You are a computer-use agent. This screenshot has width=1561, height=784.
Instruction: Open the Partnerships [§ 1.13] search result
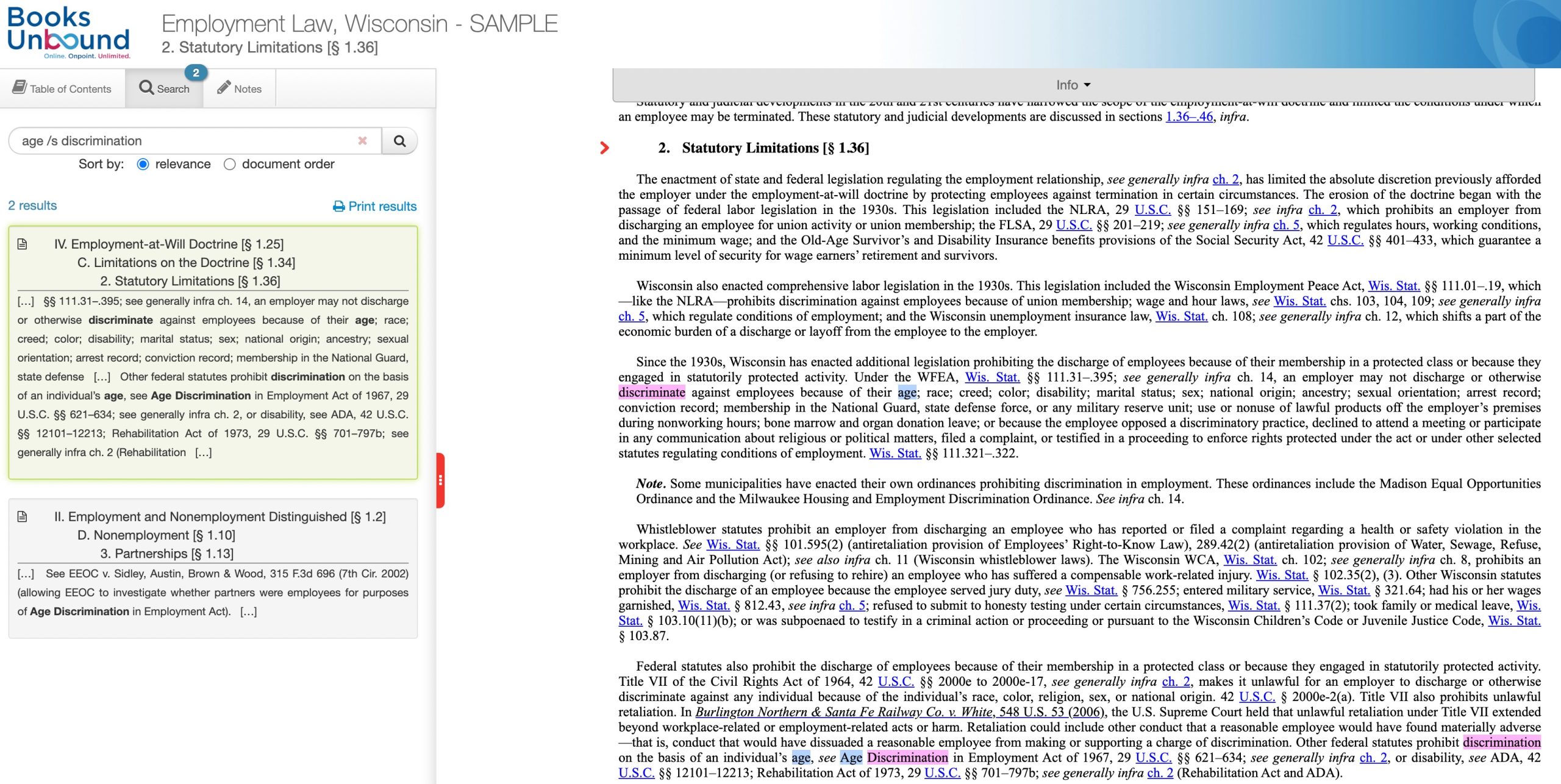(213, 568)
